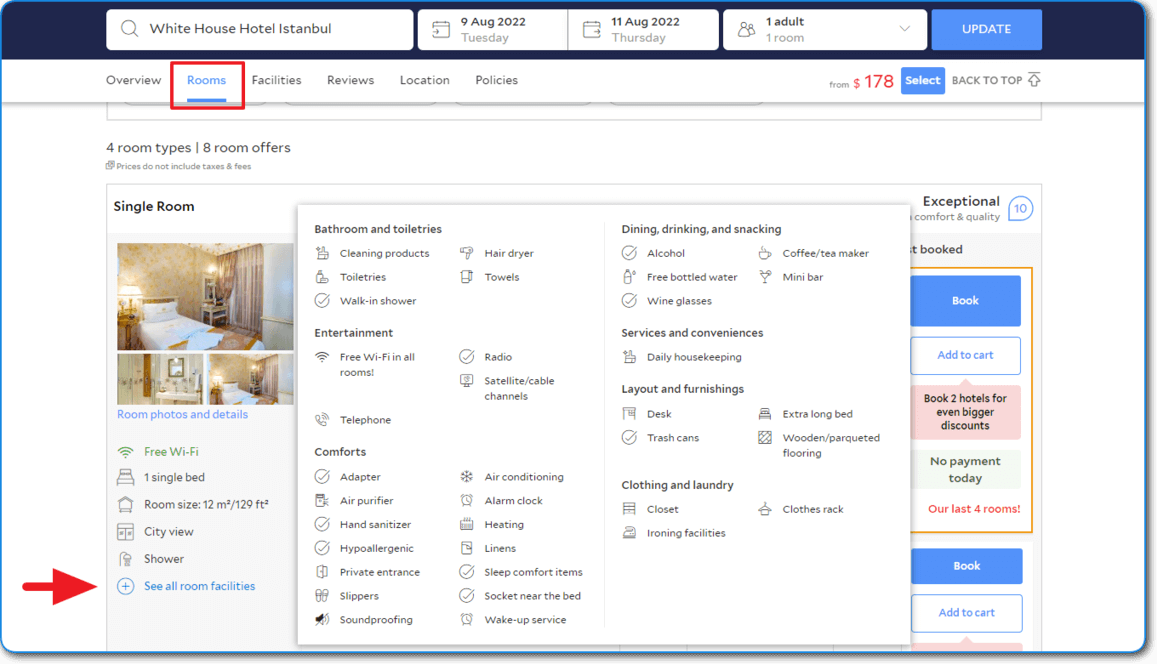Click the guests people icon

coord(747,30)
